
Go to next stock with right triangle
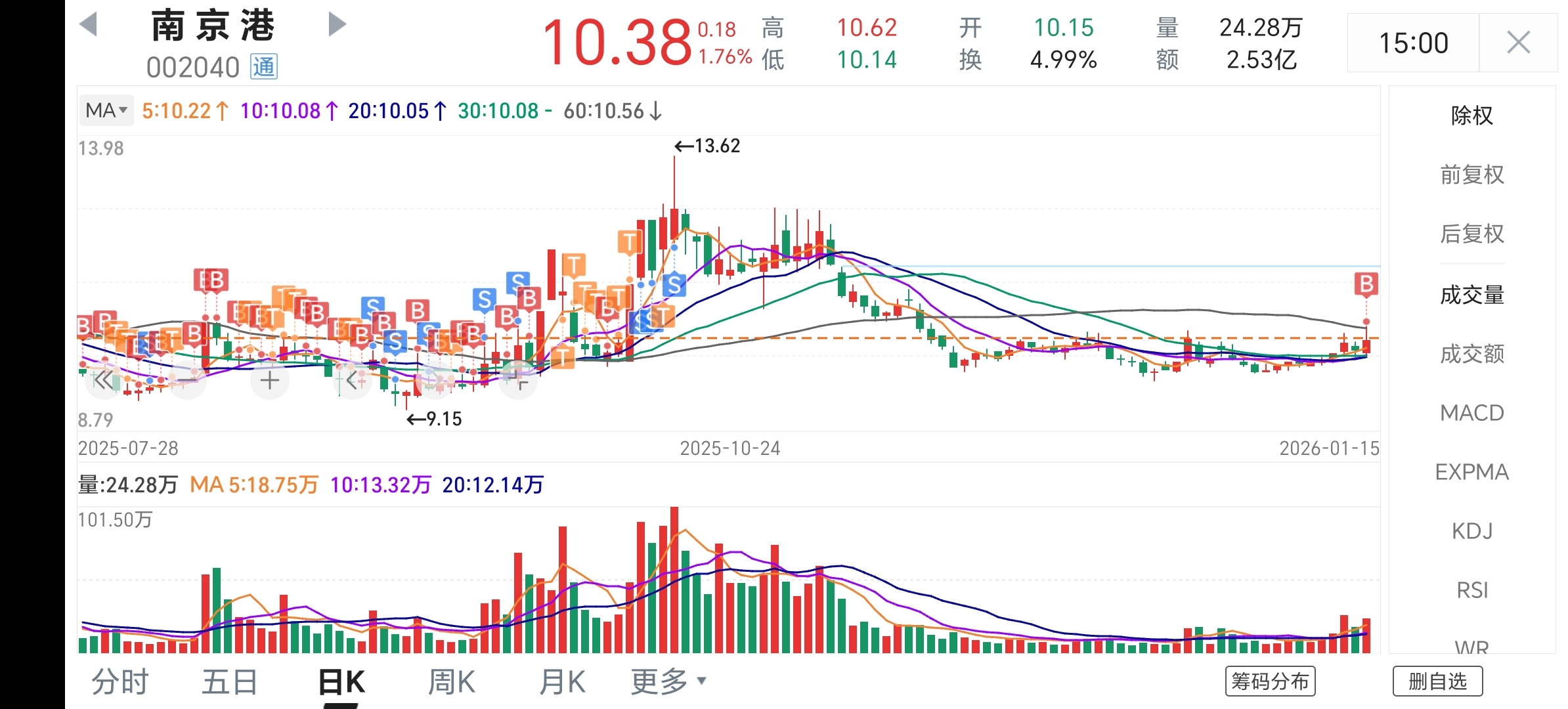(x=336, y=24)
